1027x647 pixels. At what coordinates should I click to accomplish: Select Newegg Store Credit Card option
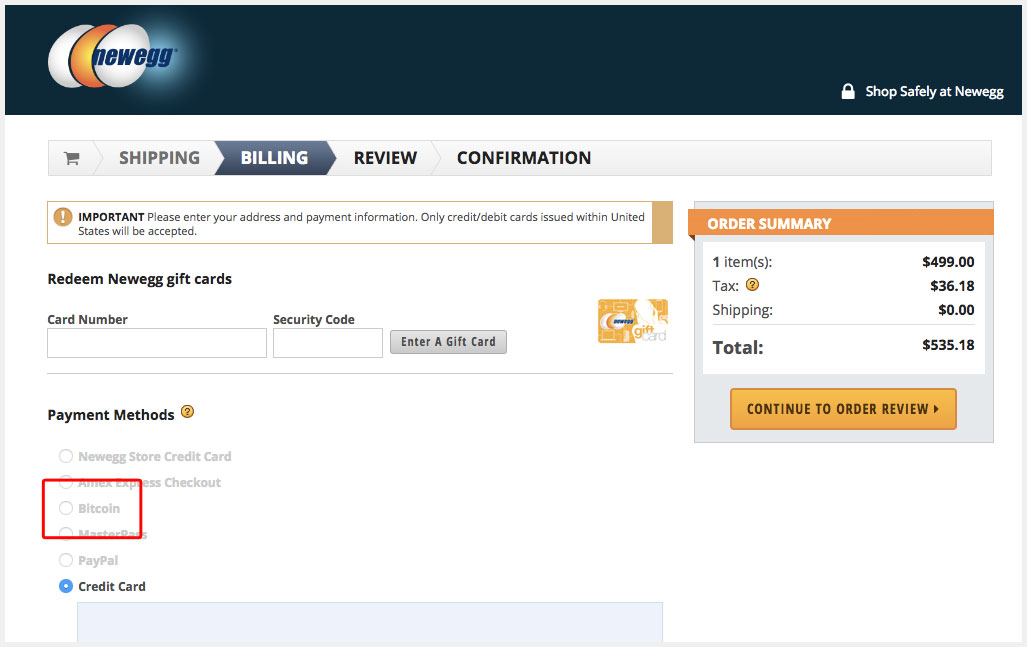65,456
